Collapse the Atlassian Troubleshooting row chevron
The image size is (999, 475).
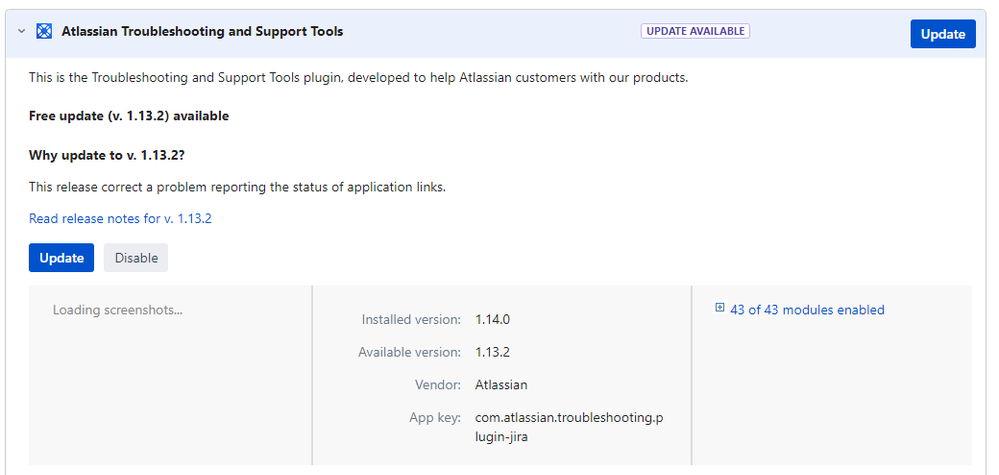22,31
